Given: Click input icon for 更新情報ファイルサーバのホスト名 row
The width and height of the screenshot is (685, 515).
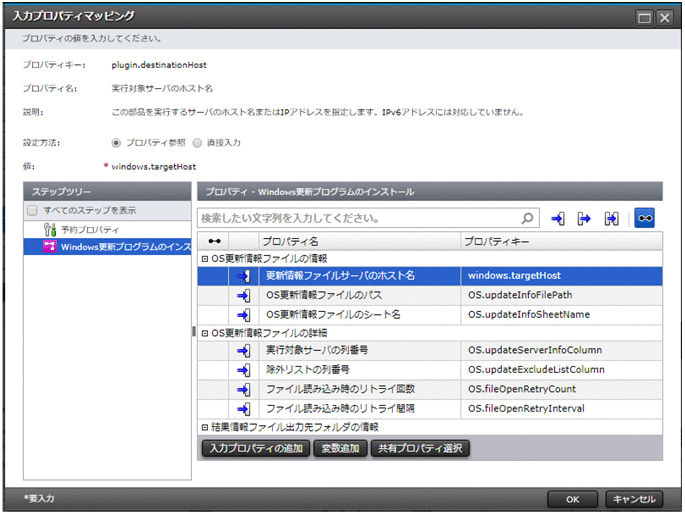Looking at the screenshot, I should click(244, 276).
